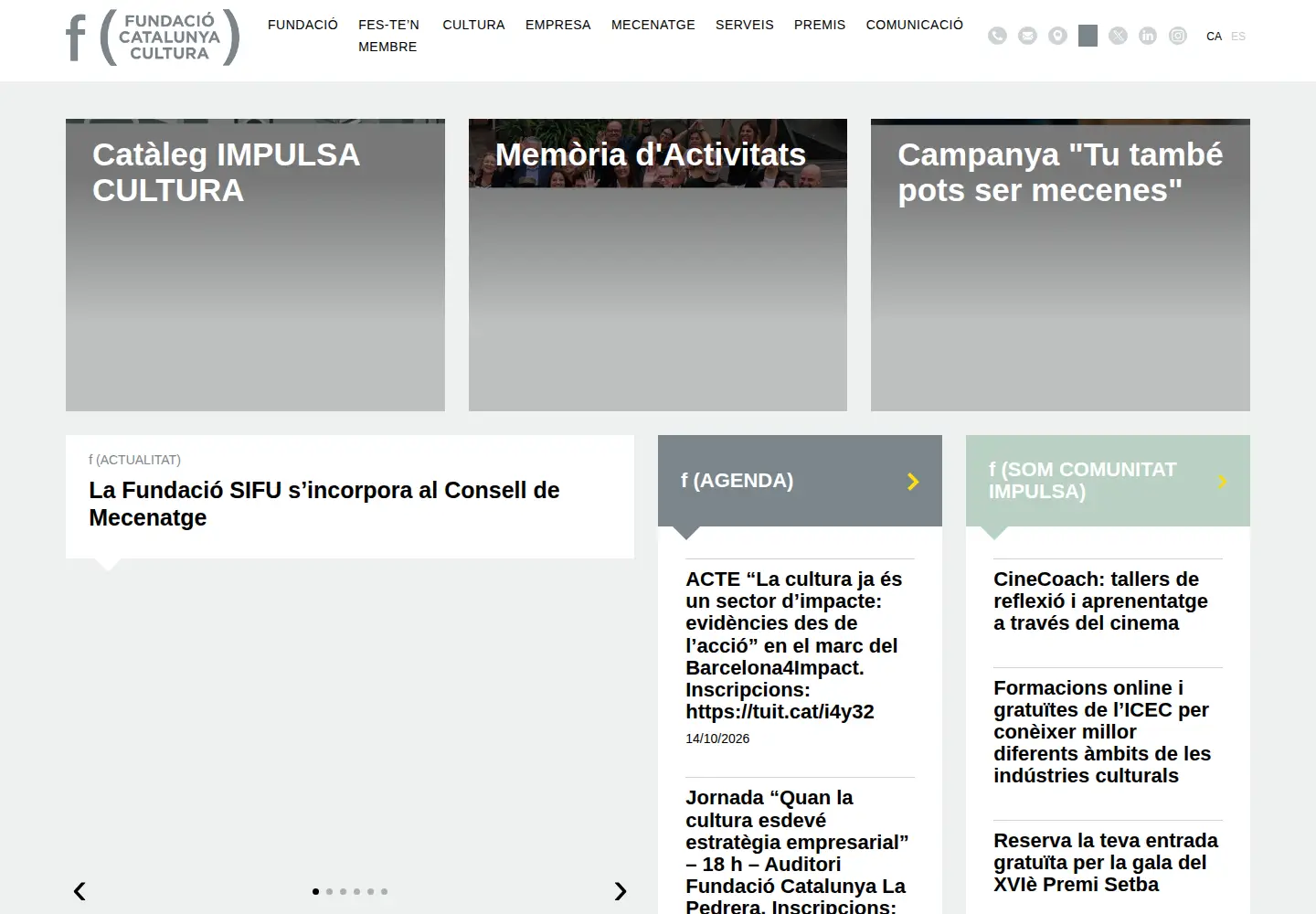Viewport: 1316px width, 914px height.
Task: Open the Jornada "Quan la cultura esdevé" agenda item
Action: pos(798,853)
